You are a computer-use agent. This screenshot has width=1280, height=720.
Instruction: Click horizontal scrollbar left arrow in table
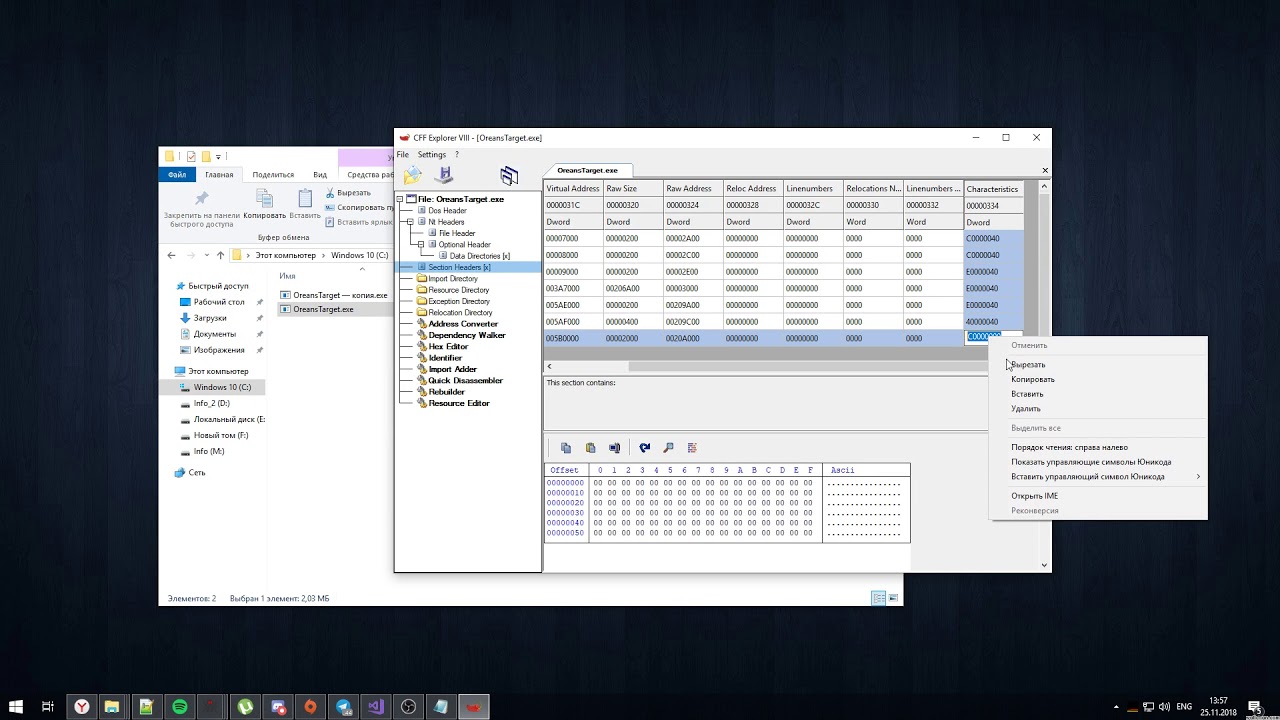pos(549,367)
